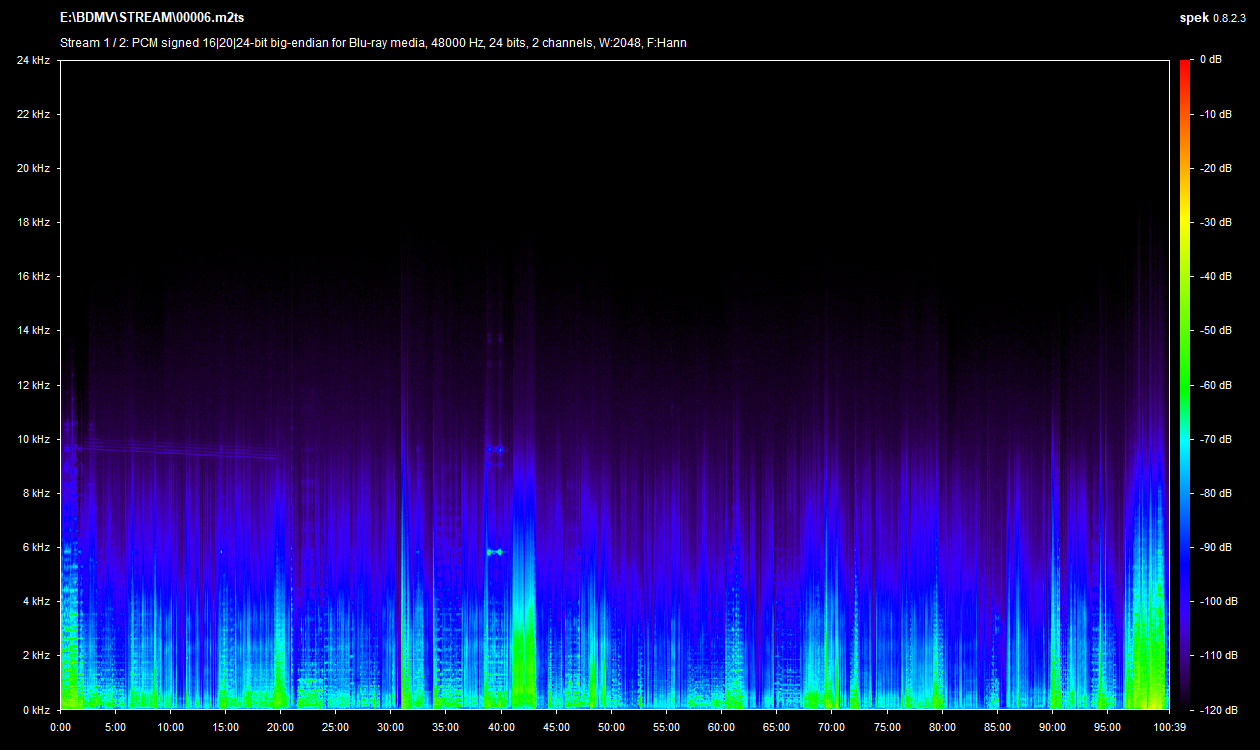Click the -120 dB scale label
This screenshot has width=1260, height=750.
pyautogui.click(x=1216, y=709)
